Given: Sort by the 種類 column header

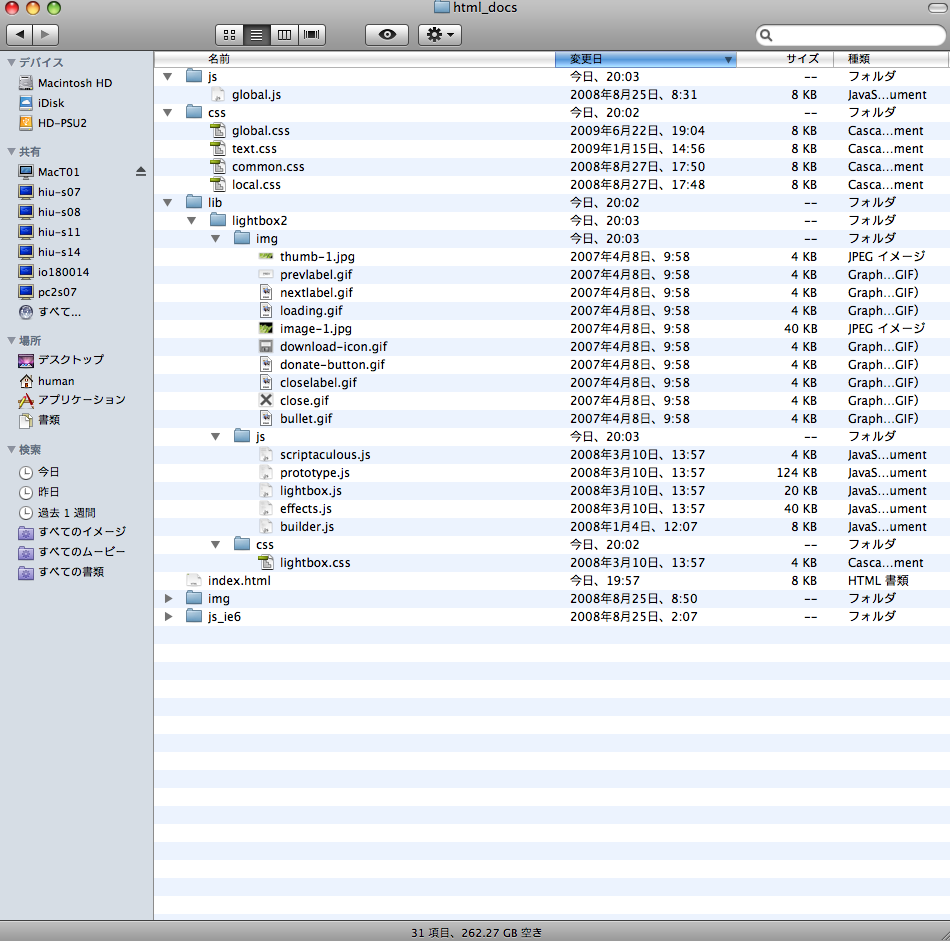Looking at the screenshot, I should point(891,59).
